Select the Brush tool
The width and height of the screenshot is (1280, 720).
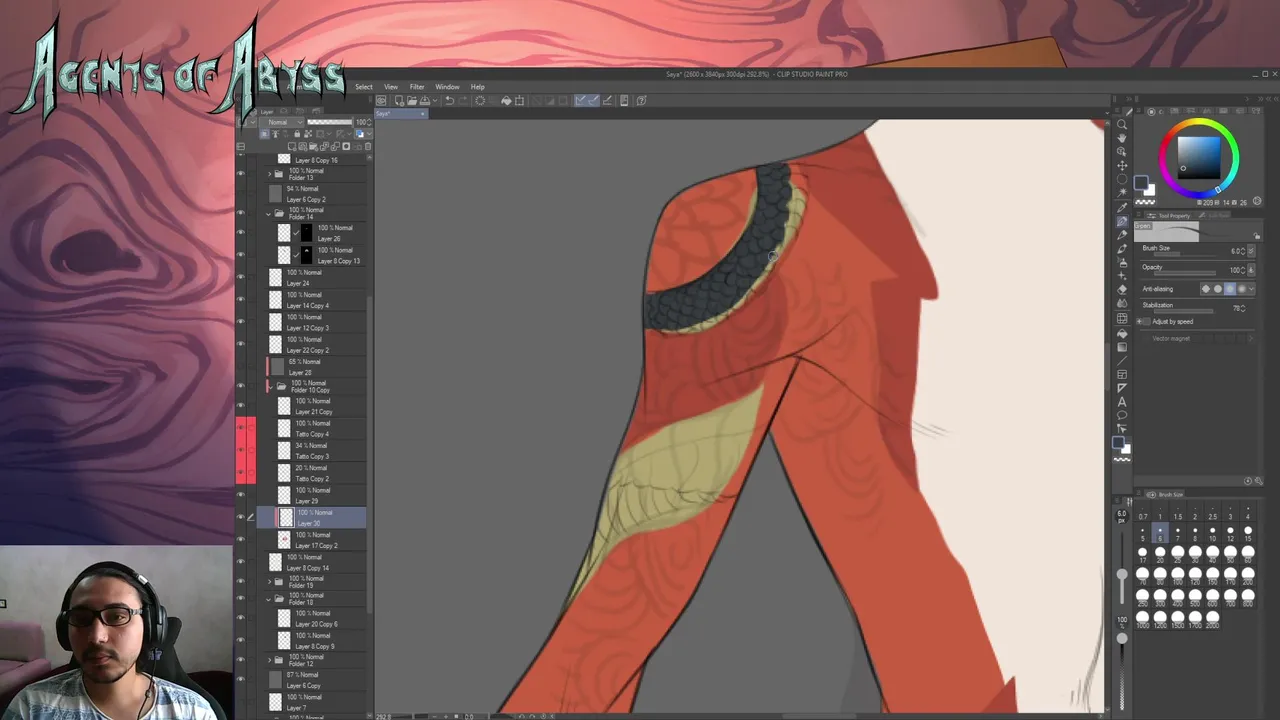[1122, 249]
